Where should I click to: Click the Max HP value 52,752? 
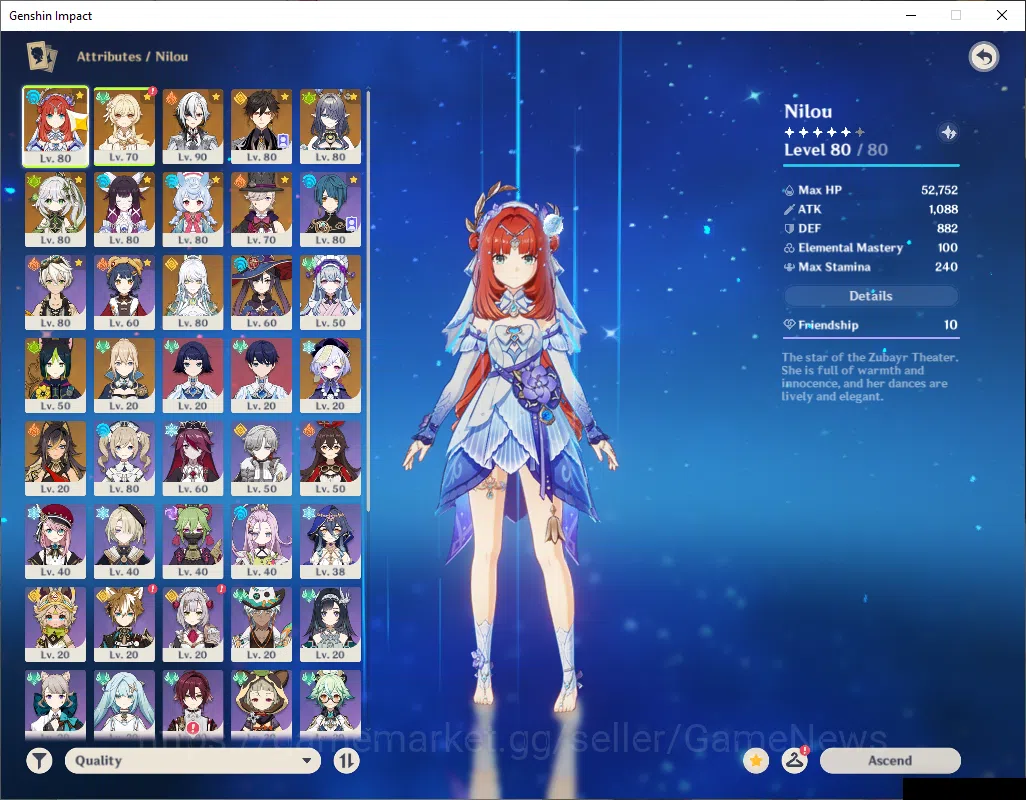[x=939, y=190]
